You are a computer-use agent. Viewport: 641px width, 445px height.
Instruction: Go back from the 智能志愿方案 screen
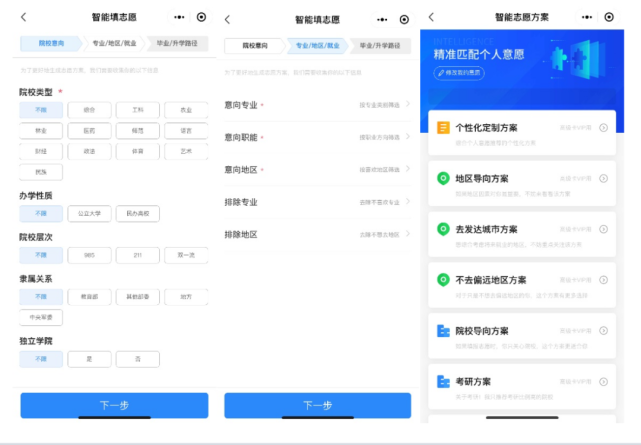click(431, 17)
